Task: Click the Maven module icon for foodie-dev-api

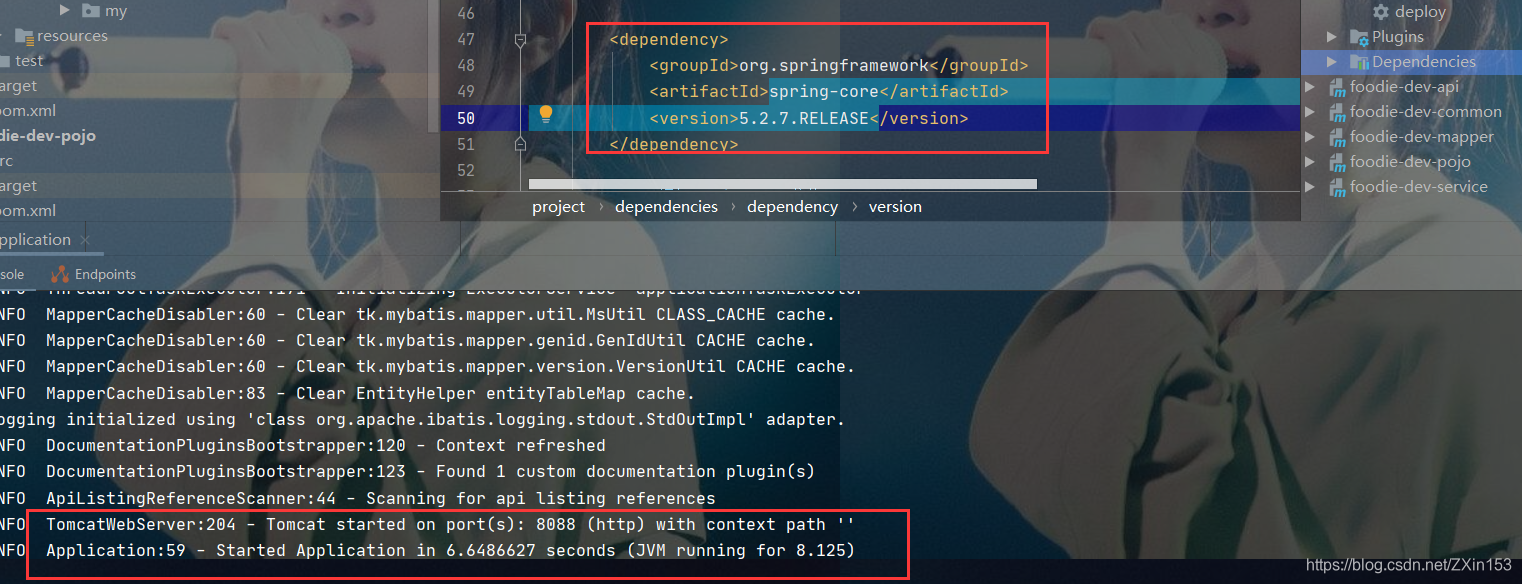Action: pyautogui.click(x=1336, y=87)
